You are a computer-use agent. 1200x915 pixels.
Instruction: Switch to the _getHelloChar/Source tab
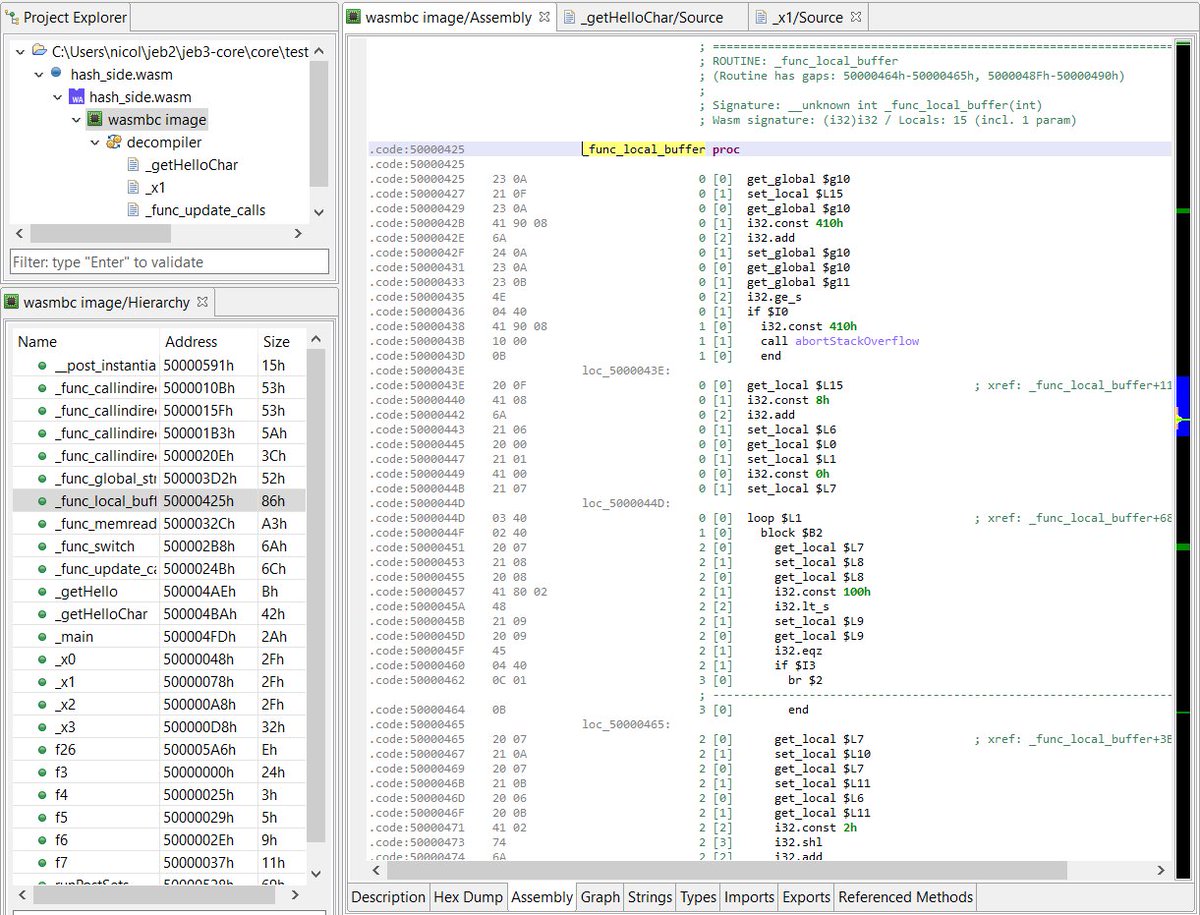(651, 17)
